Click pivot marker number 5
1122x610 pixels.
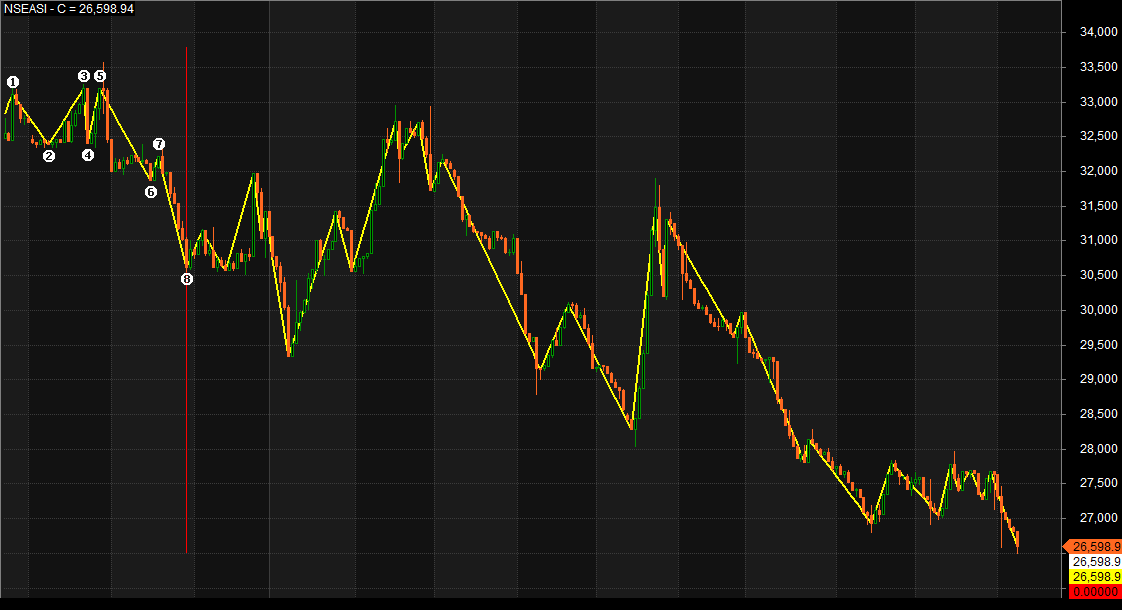pyautogui.click(x=100, y=76)
